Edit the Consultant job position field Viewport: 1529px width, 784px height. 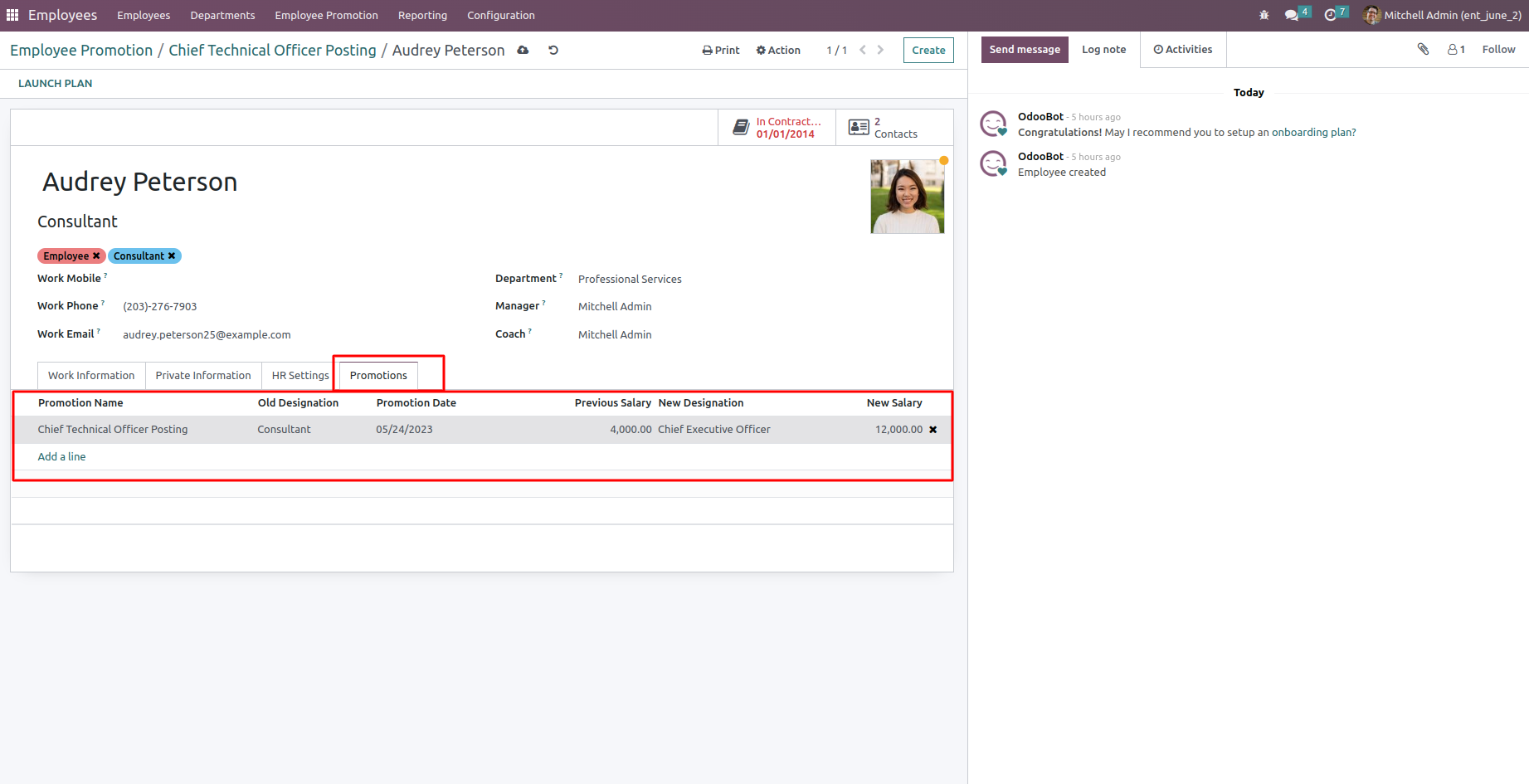(x=77, y=222)
